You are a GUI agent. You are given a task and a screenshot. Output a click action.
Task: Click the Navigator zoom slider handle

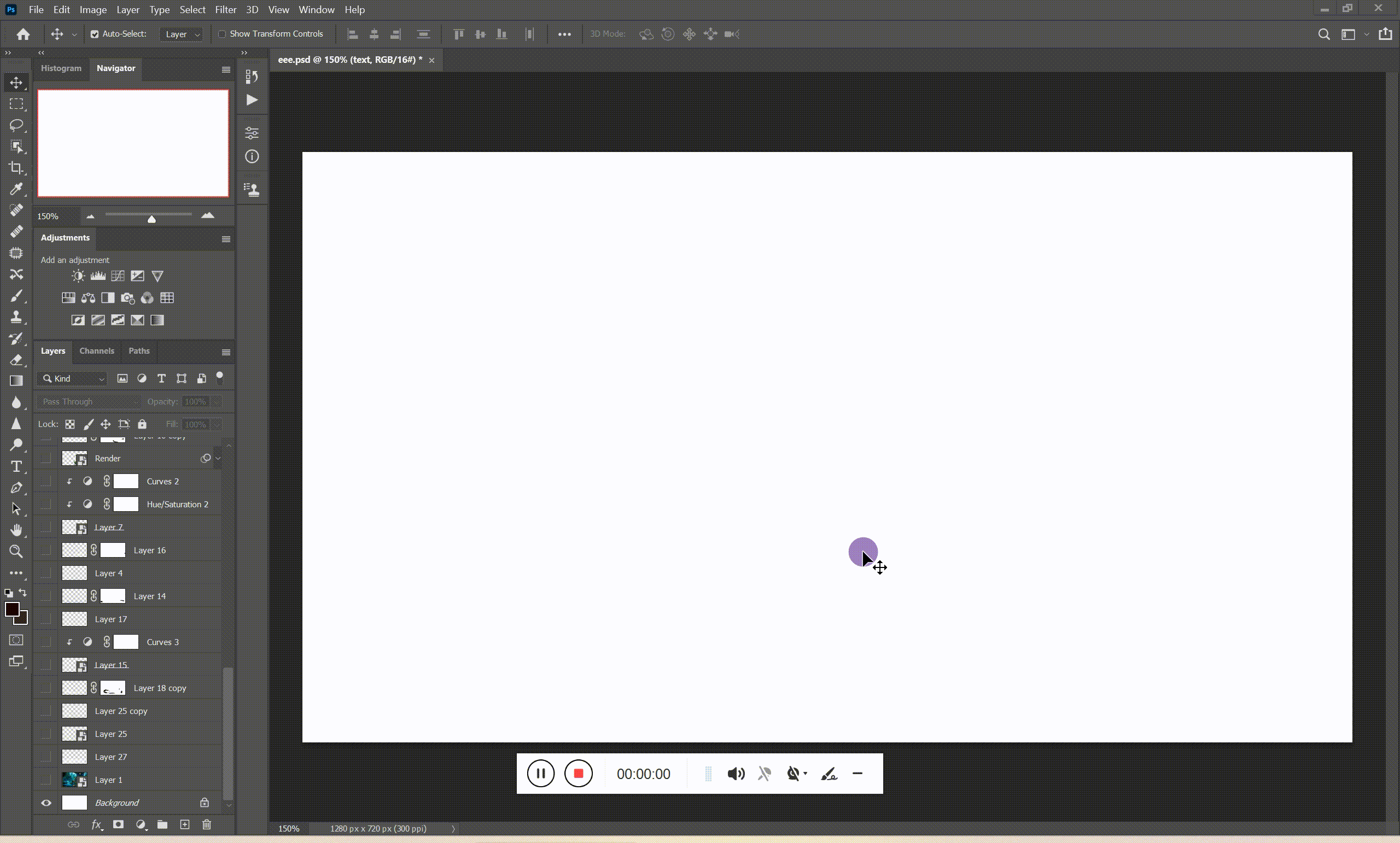(151, 219)
